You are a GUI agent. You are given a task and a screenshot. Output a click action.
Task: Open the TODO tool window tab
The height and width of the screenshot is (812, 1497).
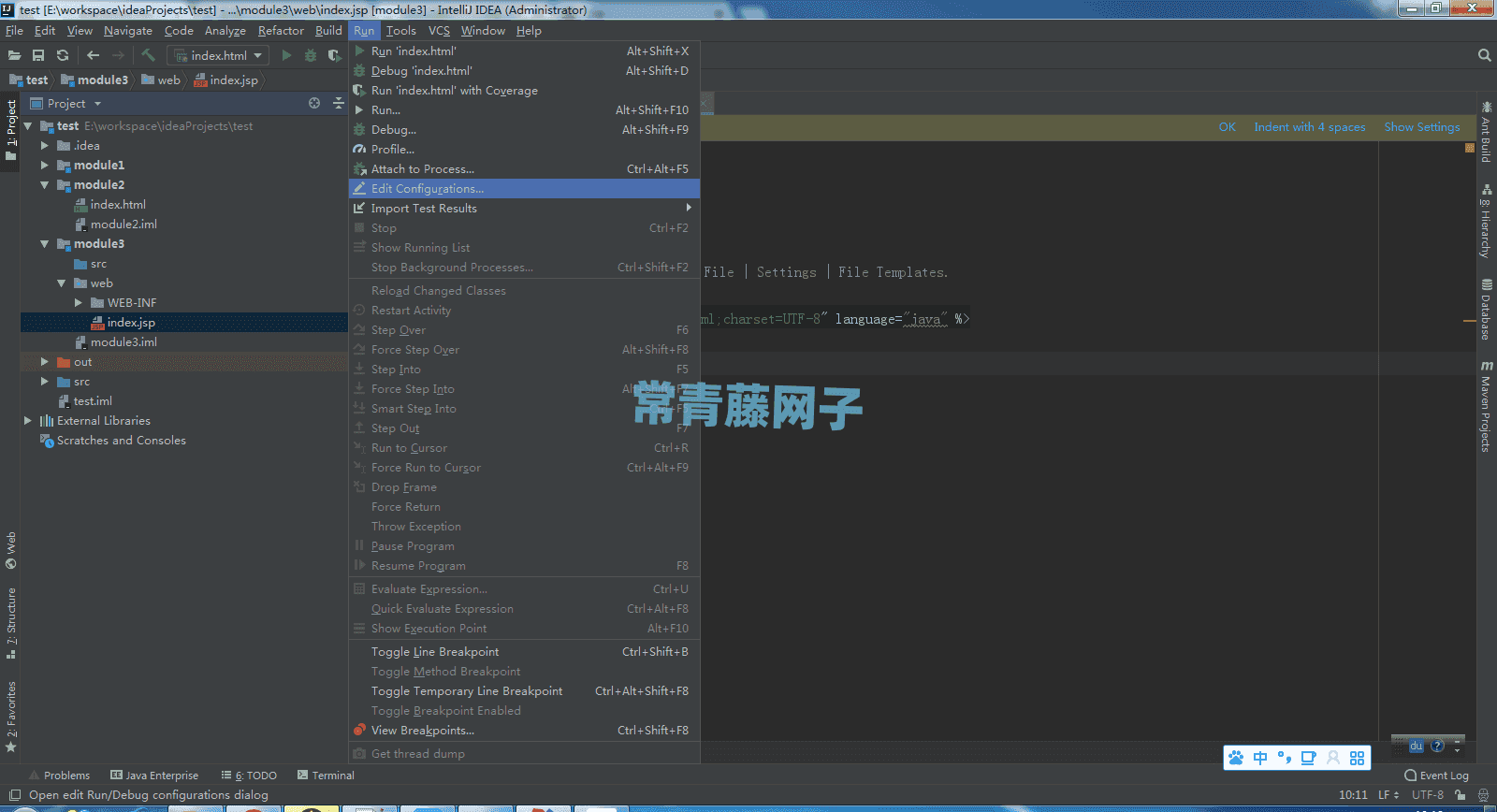[249, 775]
